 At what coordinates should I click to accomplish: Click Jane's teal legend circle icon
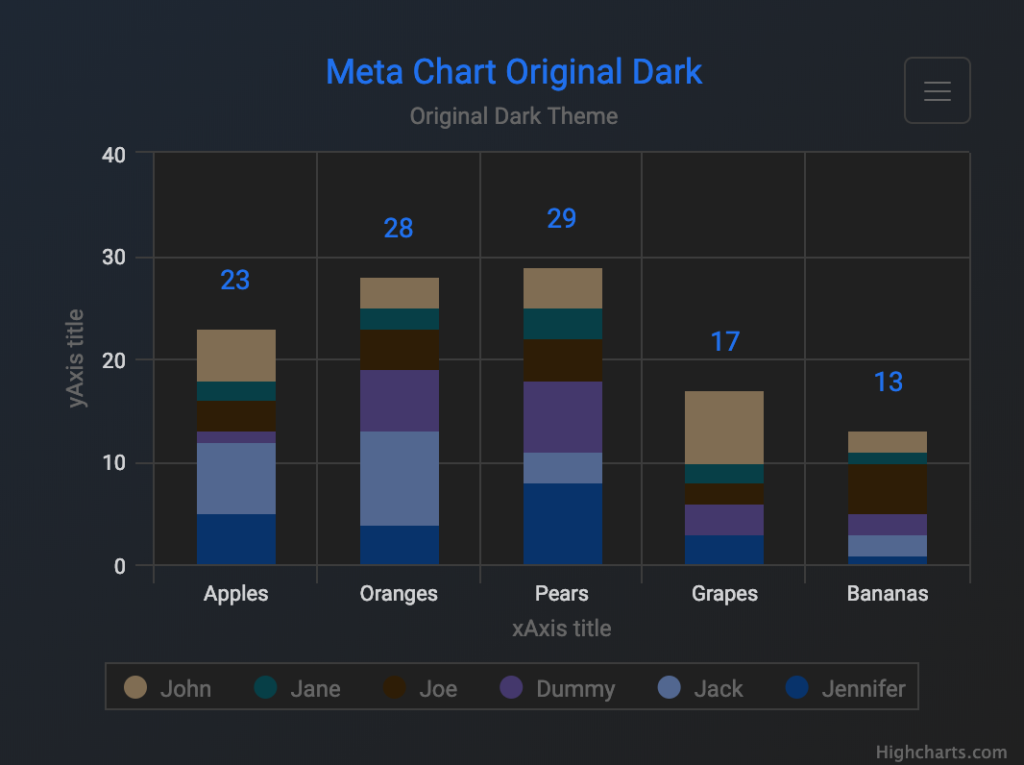[265, 687]
